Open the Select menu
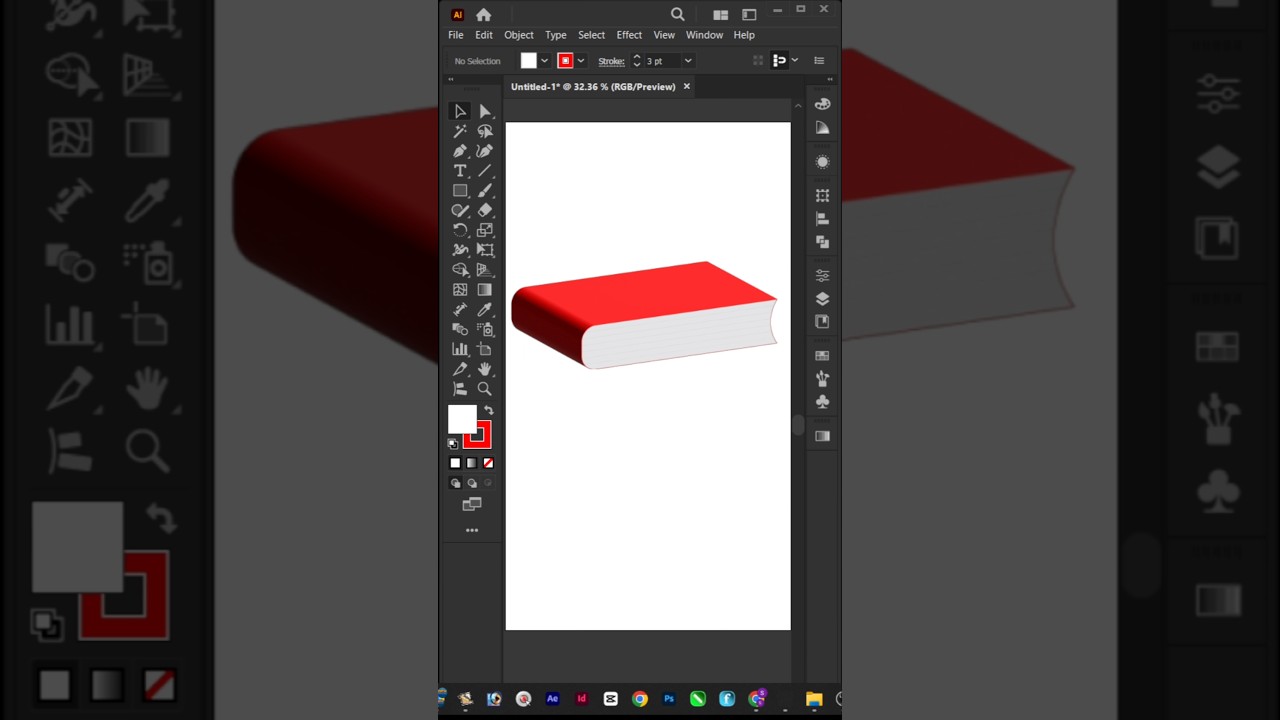The height and width of the screenshot is (720, 1280). click(591, 35)
